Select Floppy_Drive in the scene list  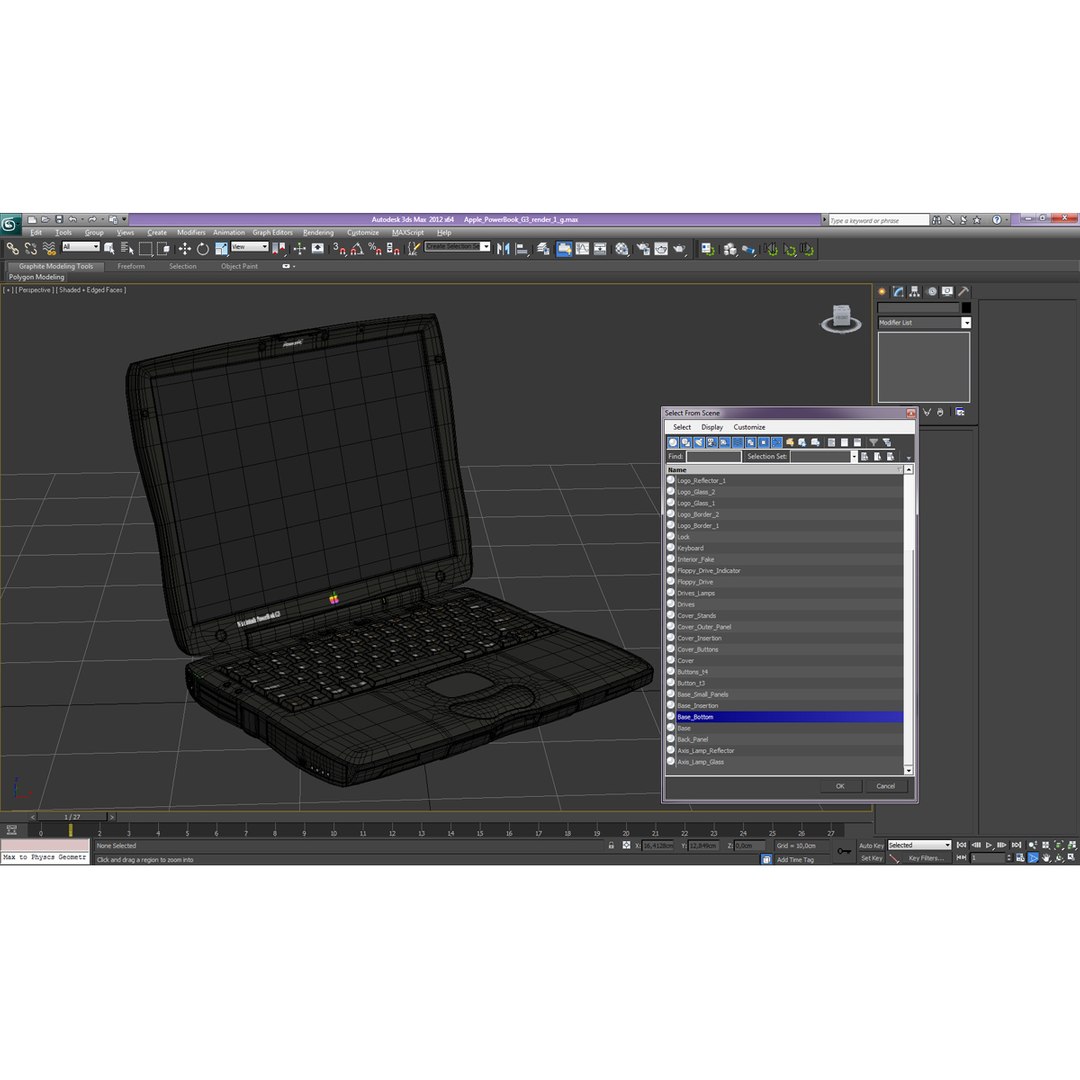pos(784,582)
